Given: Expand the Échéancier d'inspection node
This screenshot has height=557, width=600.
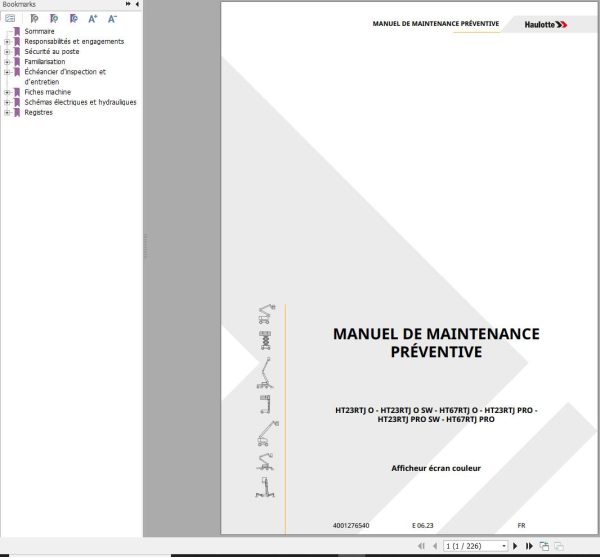Looking at the screenshot, I should [x=7, y=72].
